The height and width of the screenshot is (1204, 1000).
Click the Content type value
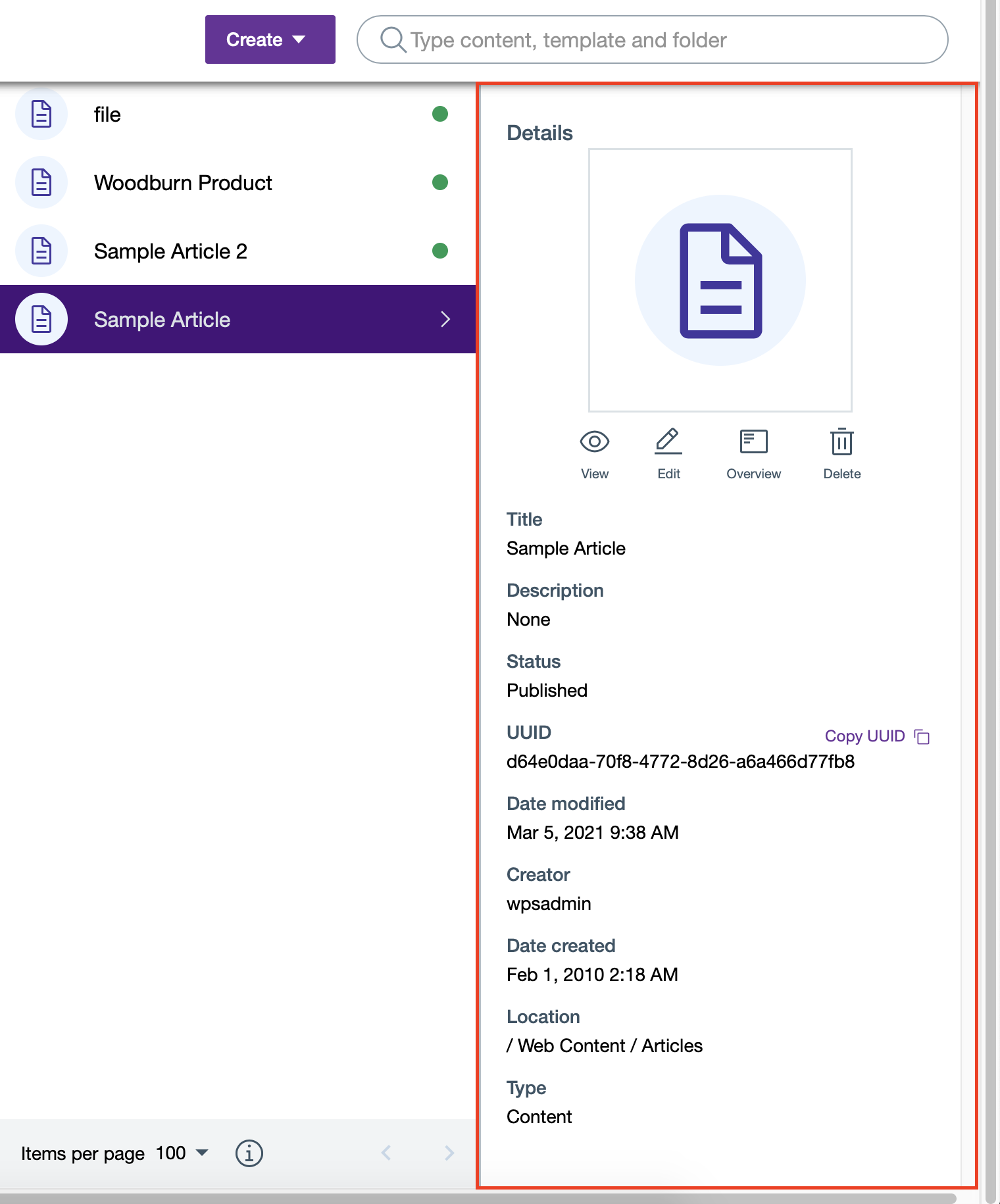coord(539,1117)
